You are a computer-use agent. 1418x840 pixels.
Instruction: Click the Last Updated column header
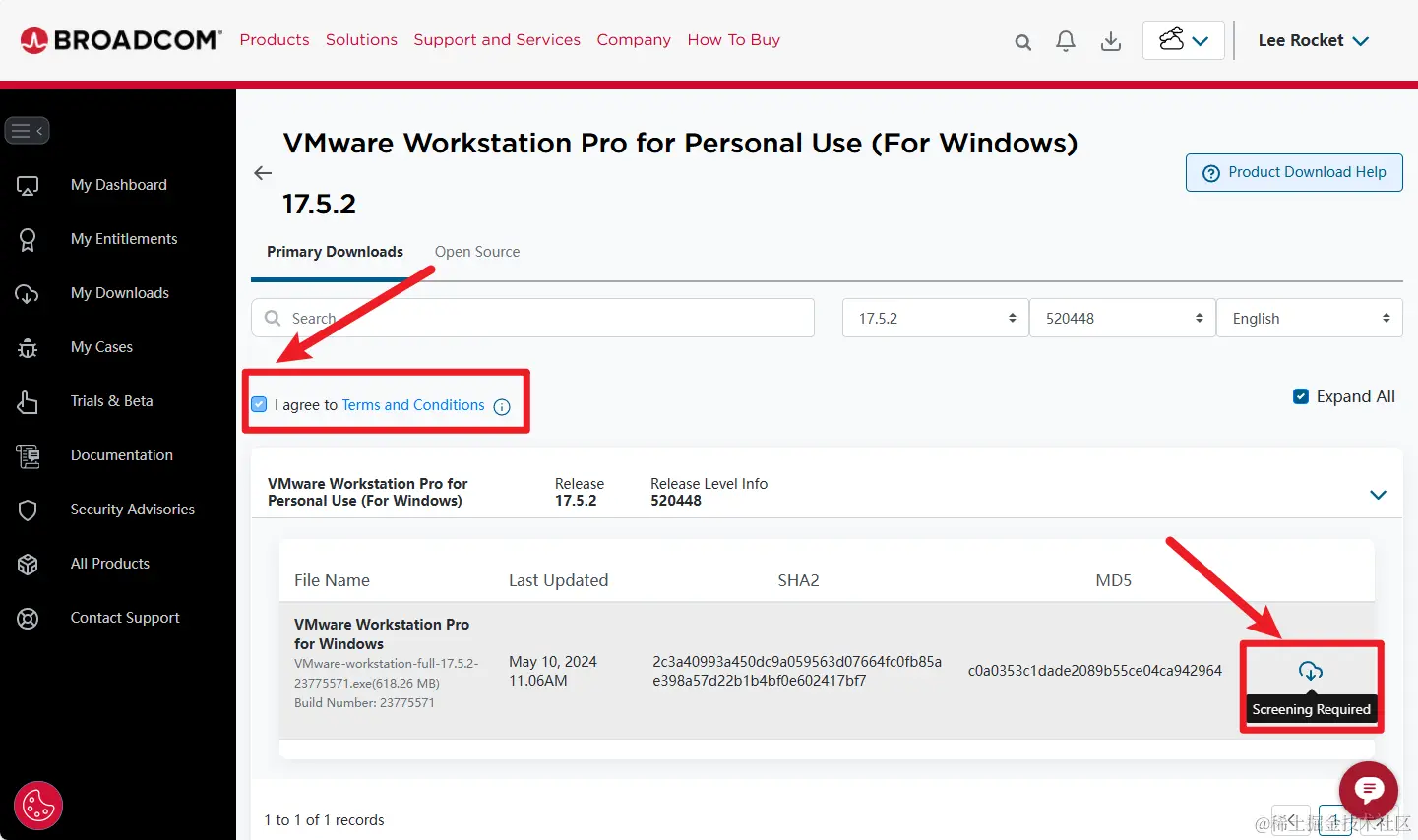(x=558, y=580)
